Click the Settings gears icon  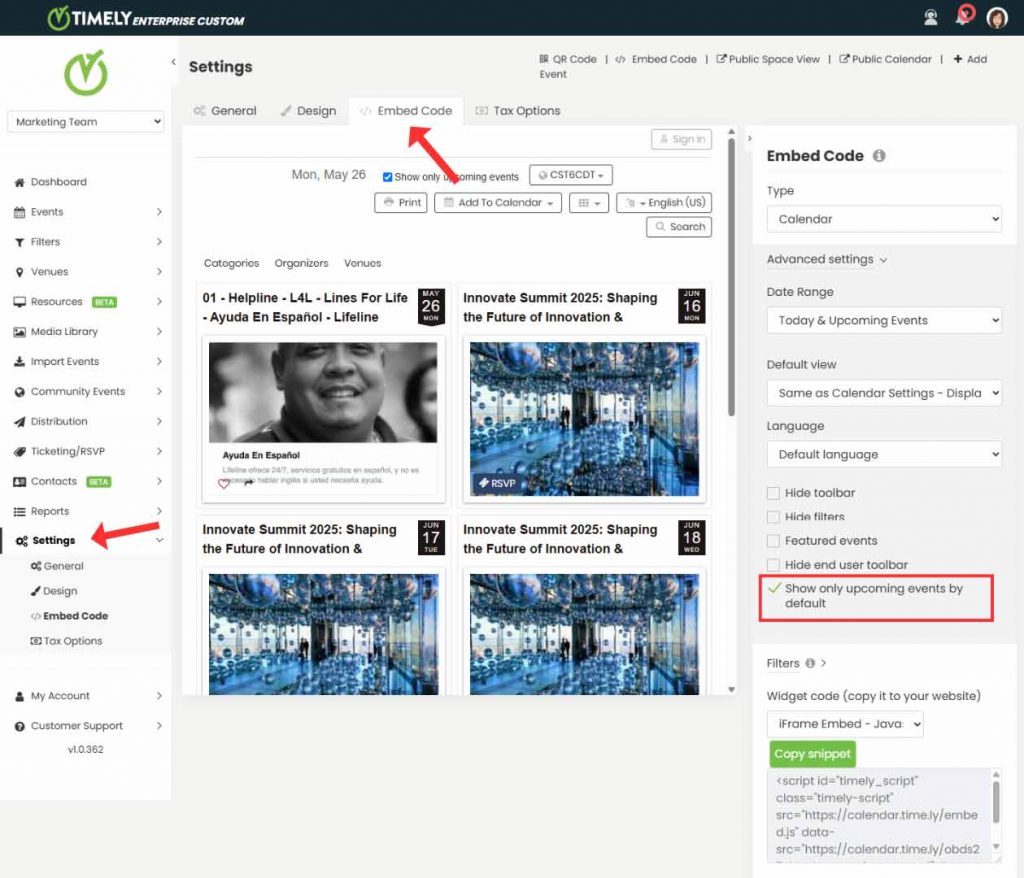pyautogui.click(x=22, y=541)
